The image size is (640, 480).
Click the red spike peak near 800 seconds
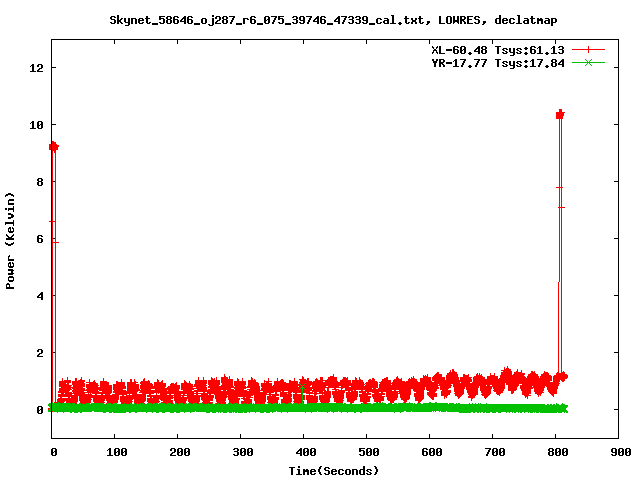(560, 115)
